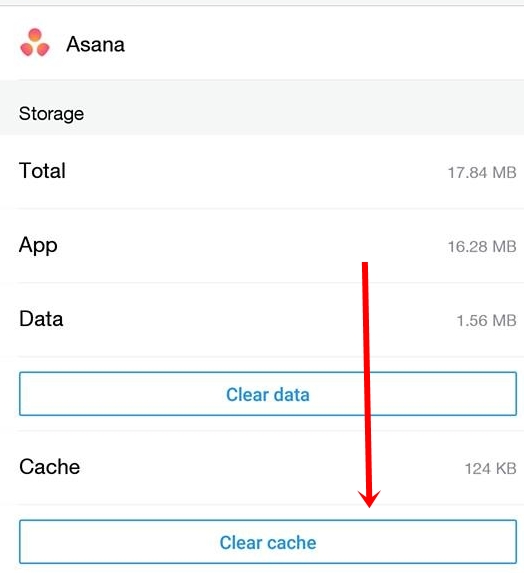The image size is (524, 573).
Task: Select the Storage section header
Action: point(52,113)
